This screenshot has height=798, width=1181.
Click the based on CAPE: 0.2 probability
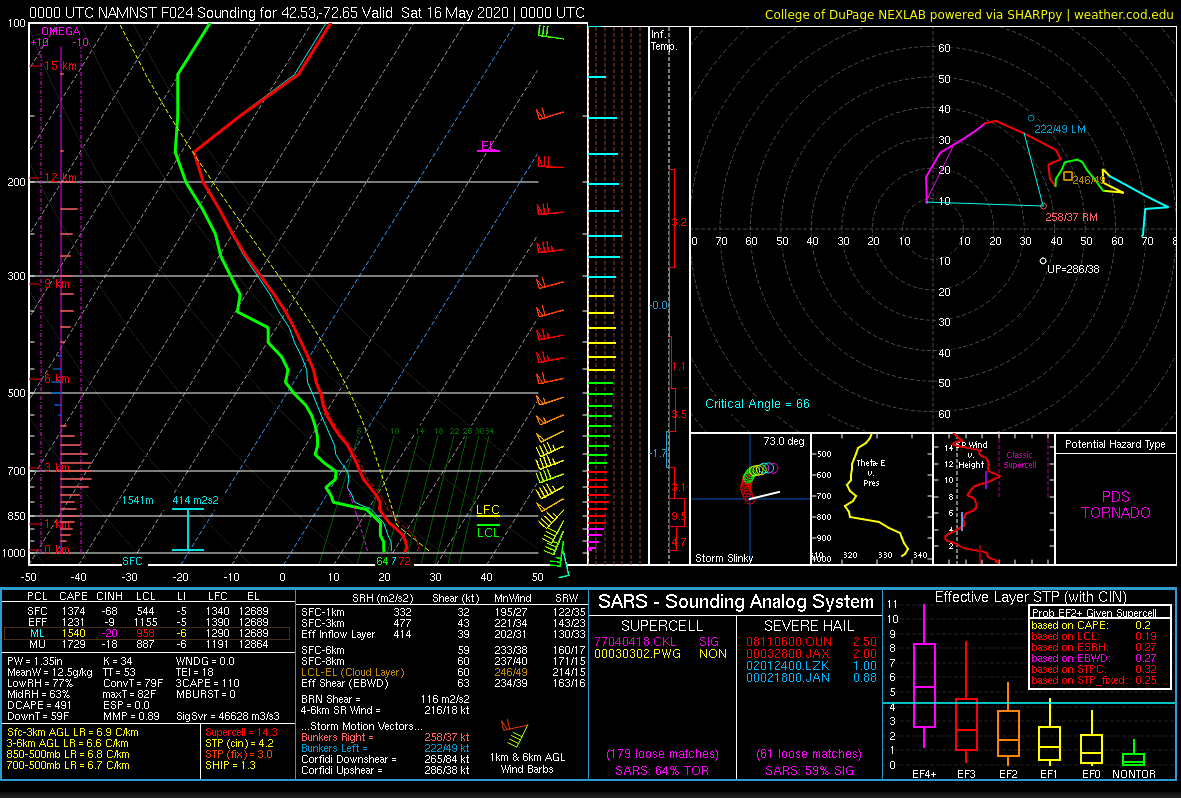[1091, 625]
